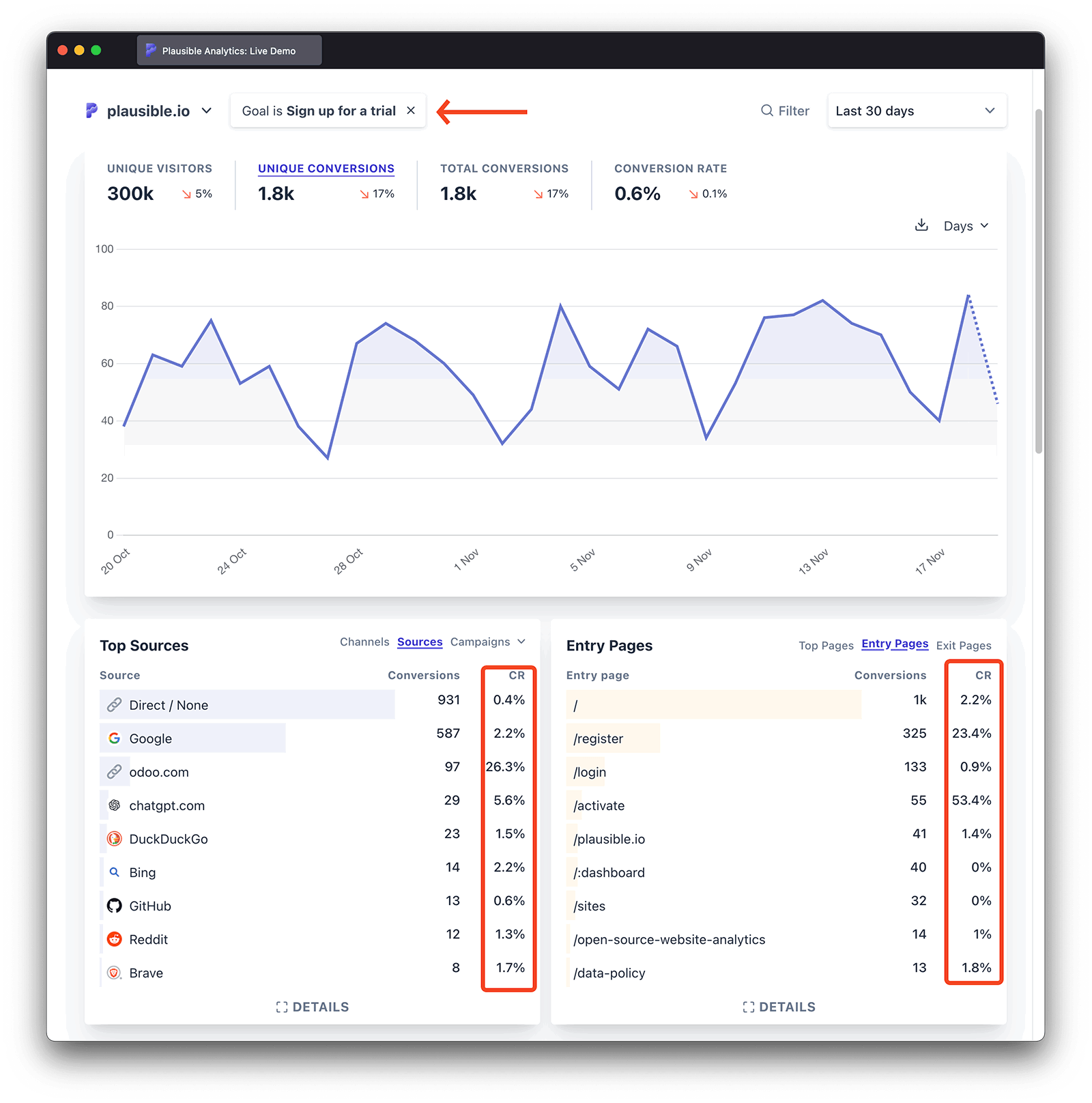Open the 'Last 30 days' date range dropdown

point(916,111)
